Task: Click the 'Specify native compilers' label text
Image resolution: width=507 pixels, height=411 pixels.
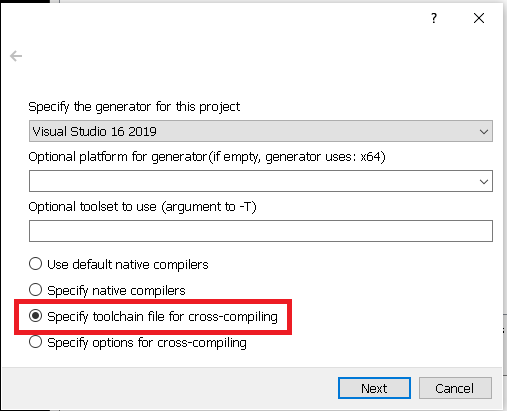Action: [x=116, y=290]
